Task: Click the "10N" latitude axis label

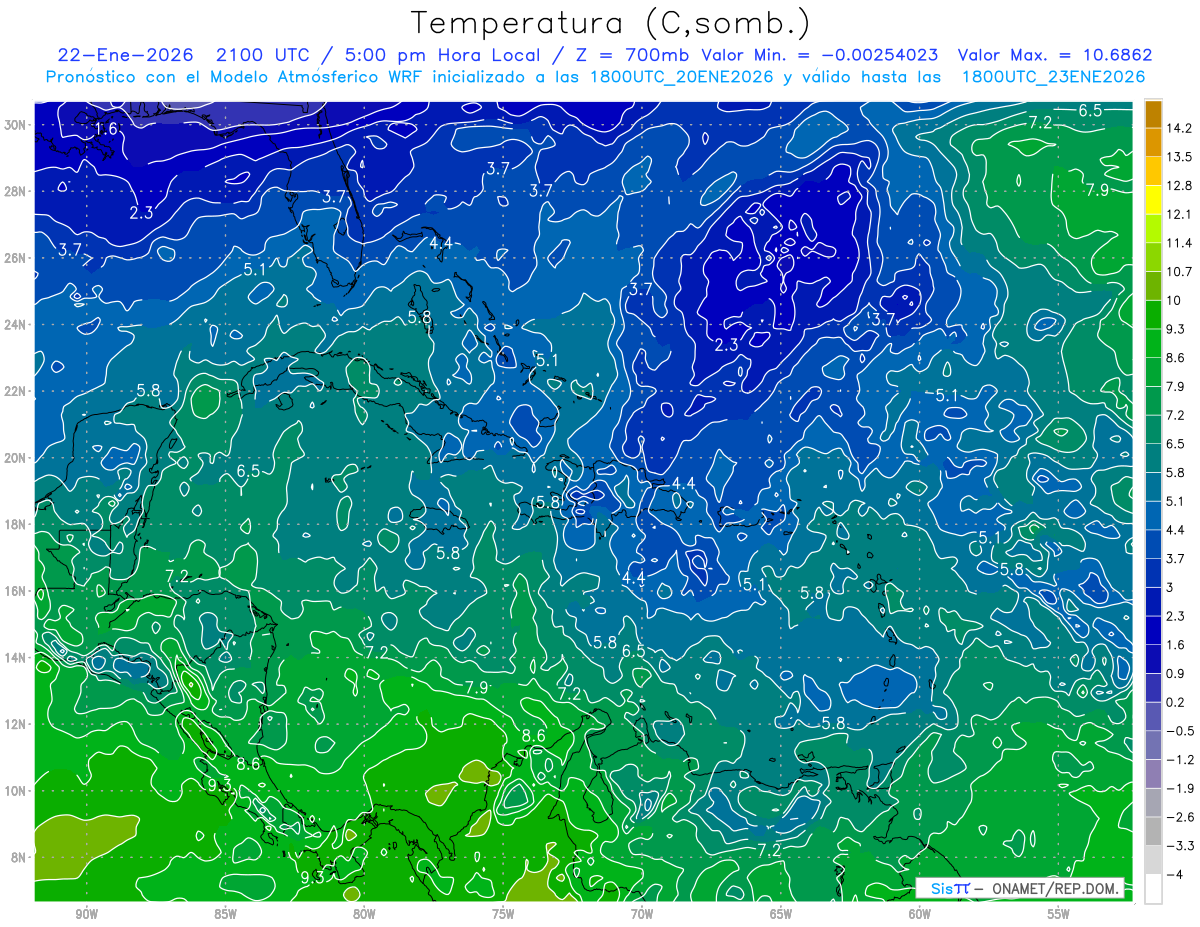Action: (x=17, y=791)
